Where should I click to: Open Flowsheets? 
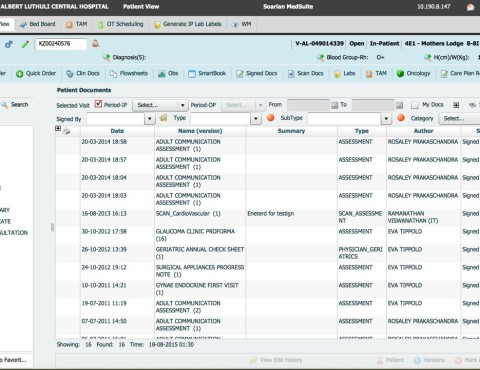[129, 74]
